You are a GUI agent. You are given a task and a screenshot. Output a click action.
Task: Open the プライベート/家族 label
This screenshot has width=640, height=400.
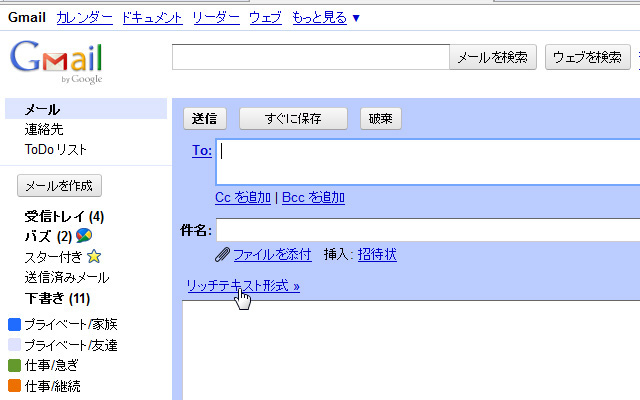pyautogui.click(x=71, y=324)
